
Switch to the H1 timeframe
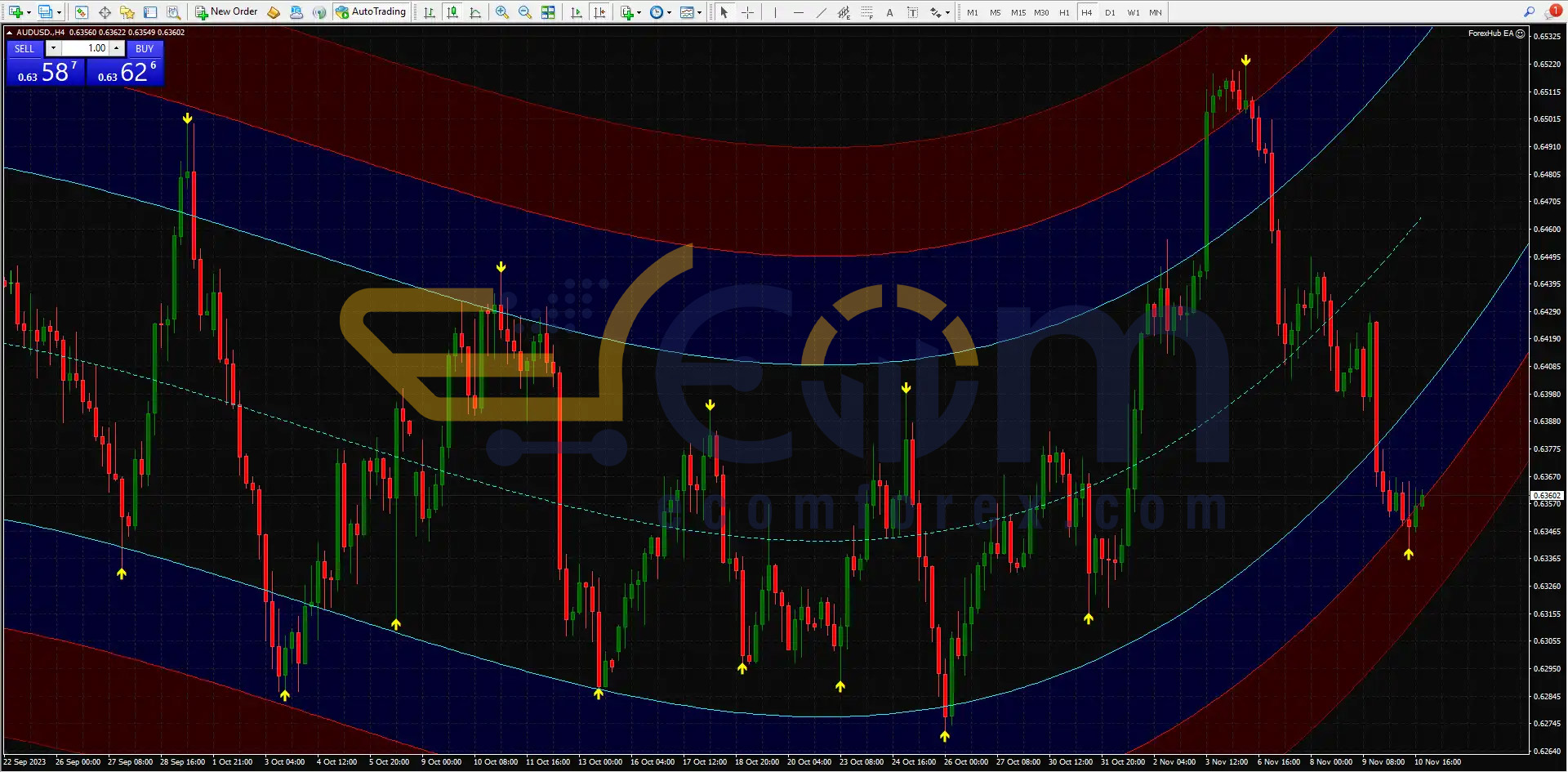(x=1064, y=12)
